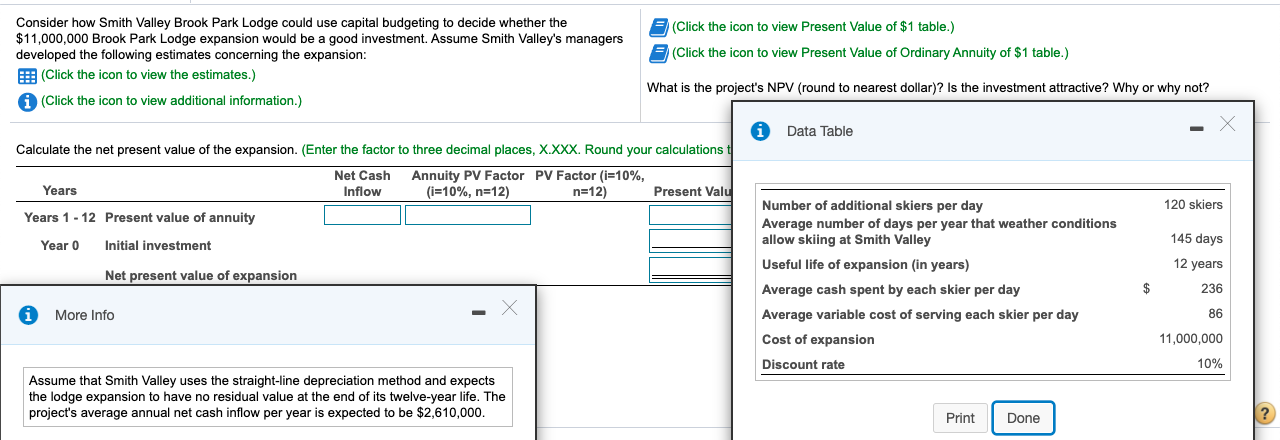Select the '145 days' value

(1196, 239)
